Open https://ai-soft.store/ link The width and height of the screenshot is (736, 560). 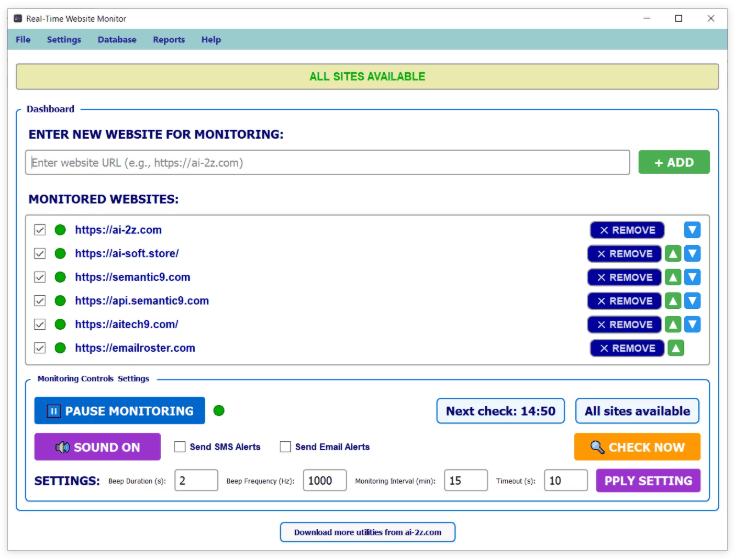tap(127, 253)
